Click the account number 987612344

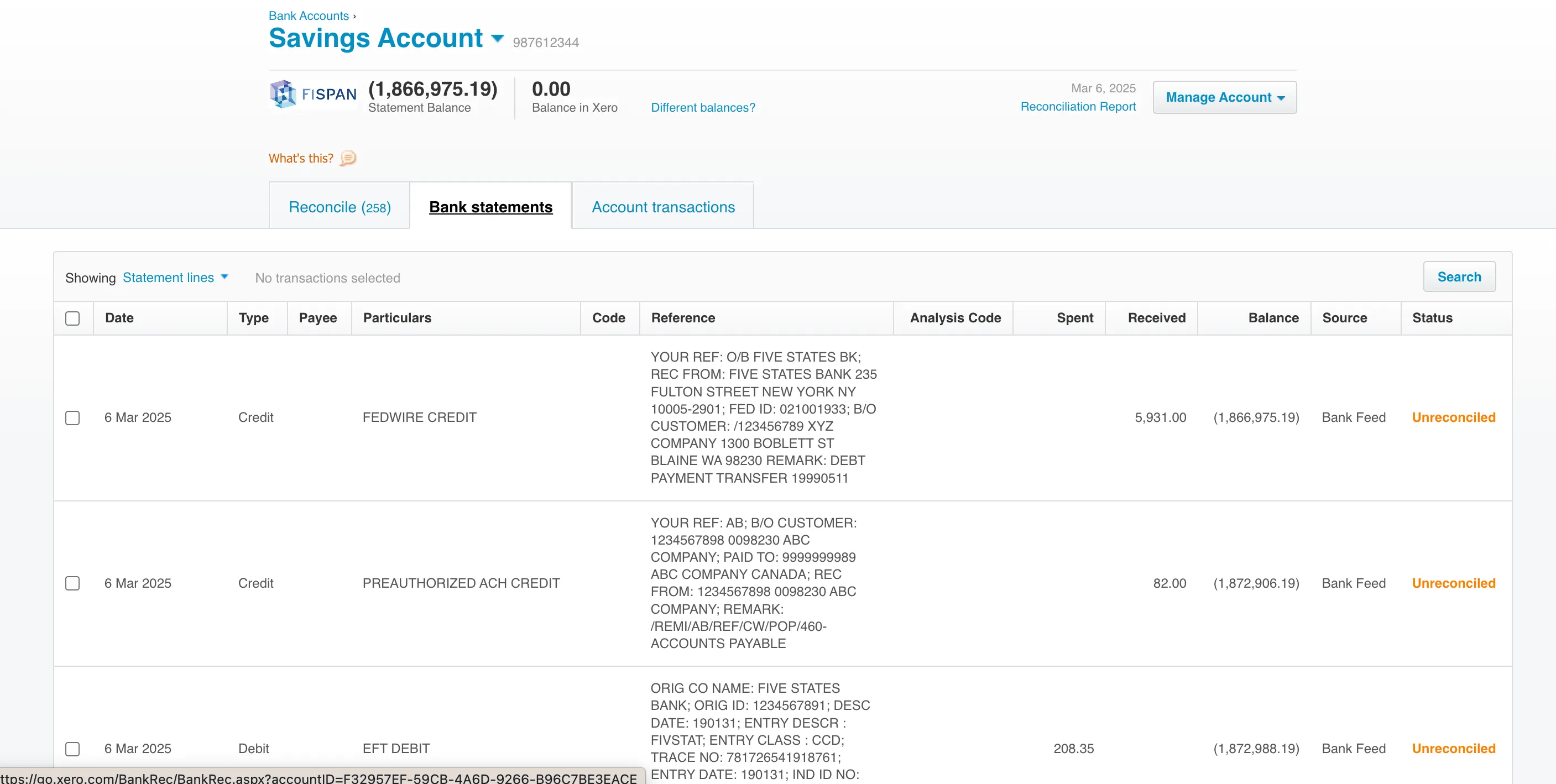pos(545,42)
